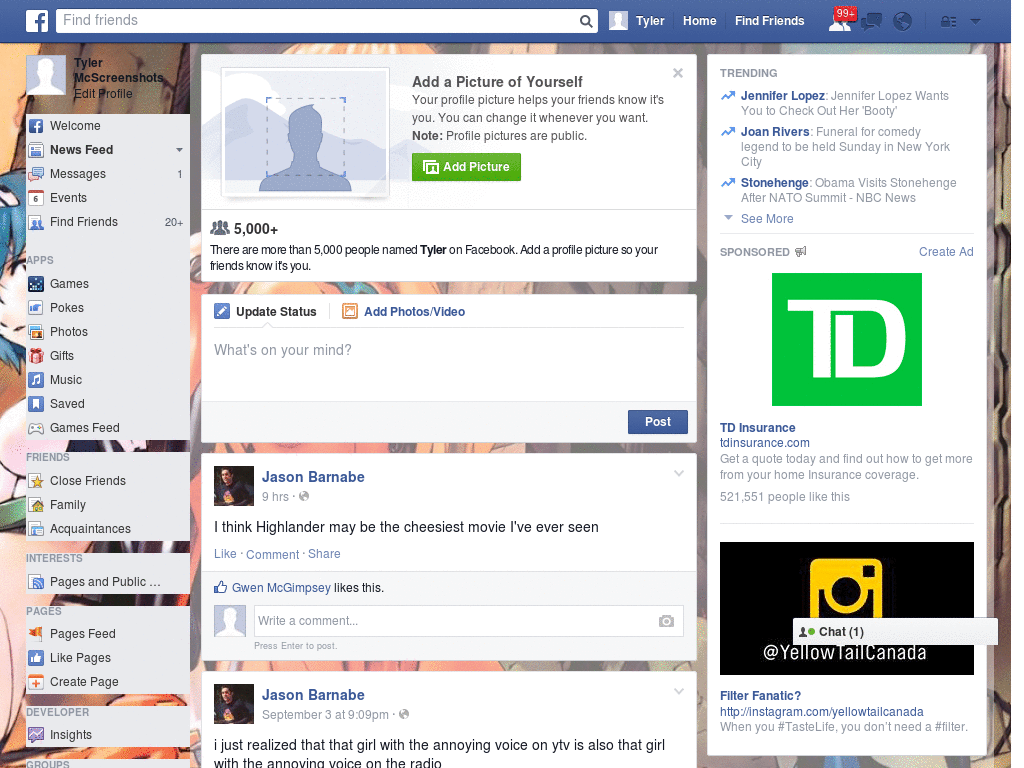1024x768 pixels.
Task: Click the Games Feed controller icon
Action: tap(36, 428)
